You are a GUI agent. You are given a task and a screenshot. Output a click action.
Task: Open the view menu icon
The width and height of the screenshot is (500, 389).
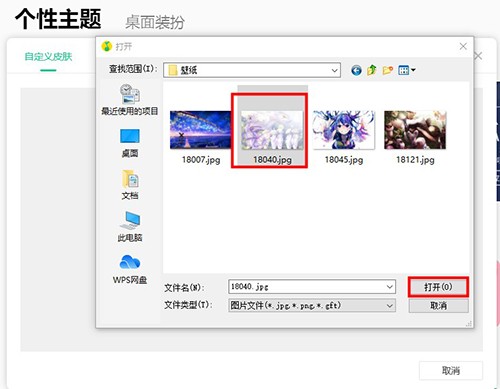click(x=407, y=70)
